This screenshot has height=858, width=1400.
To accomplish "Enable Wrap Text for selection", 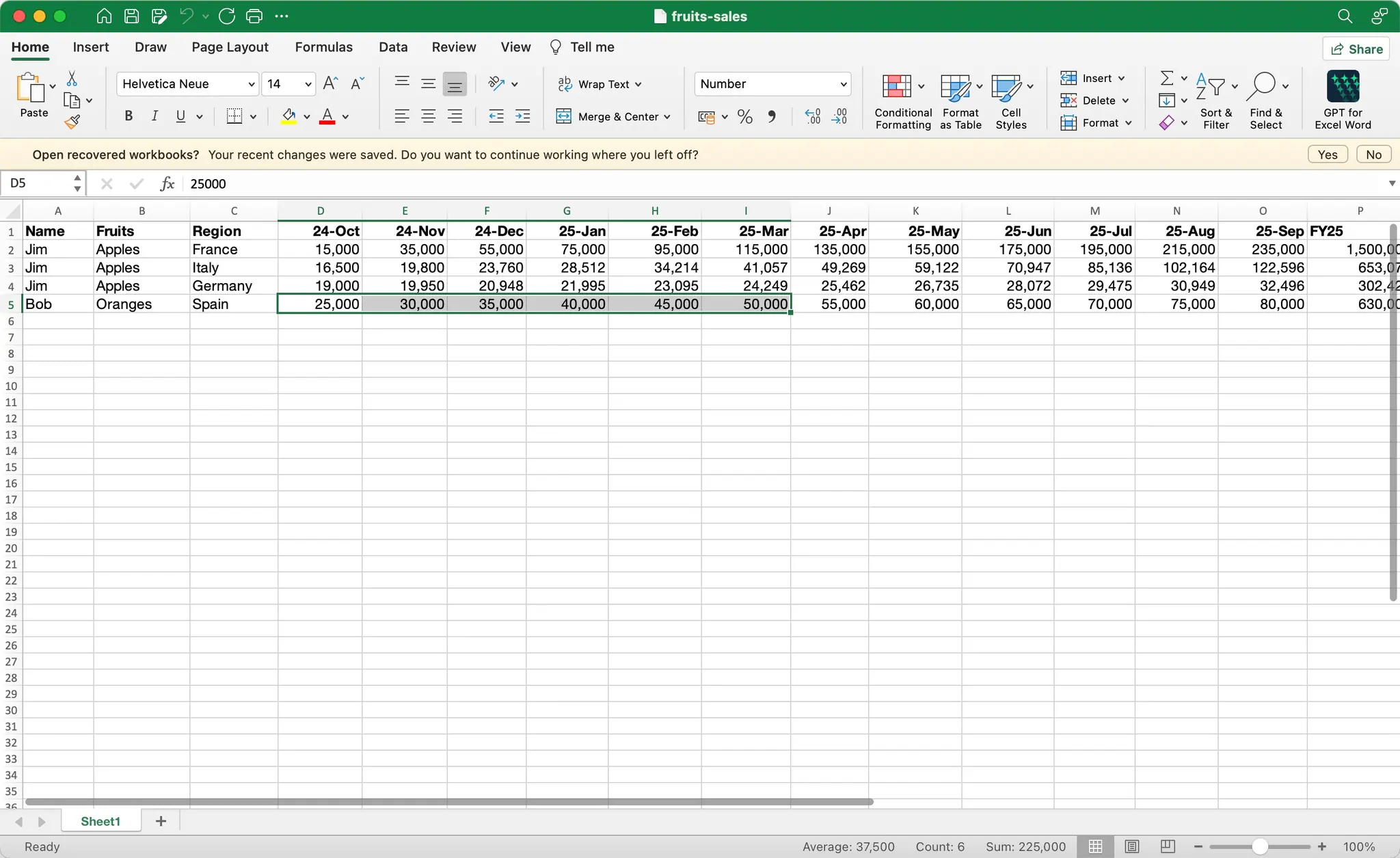I will click(600, 83).
